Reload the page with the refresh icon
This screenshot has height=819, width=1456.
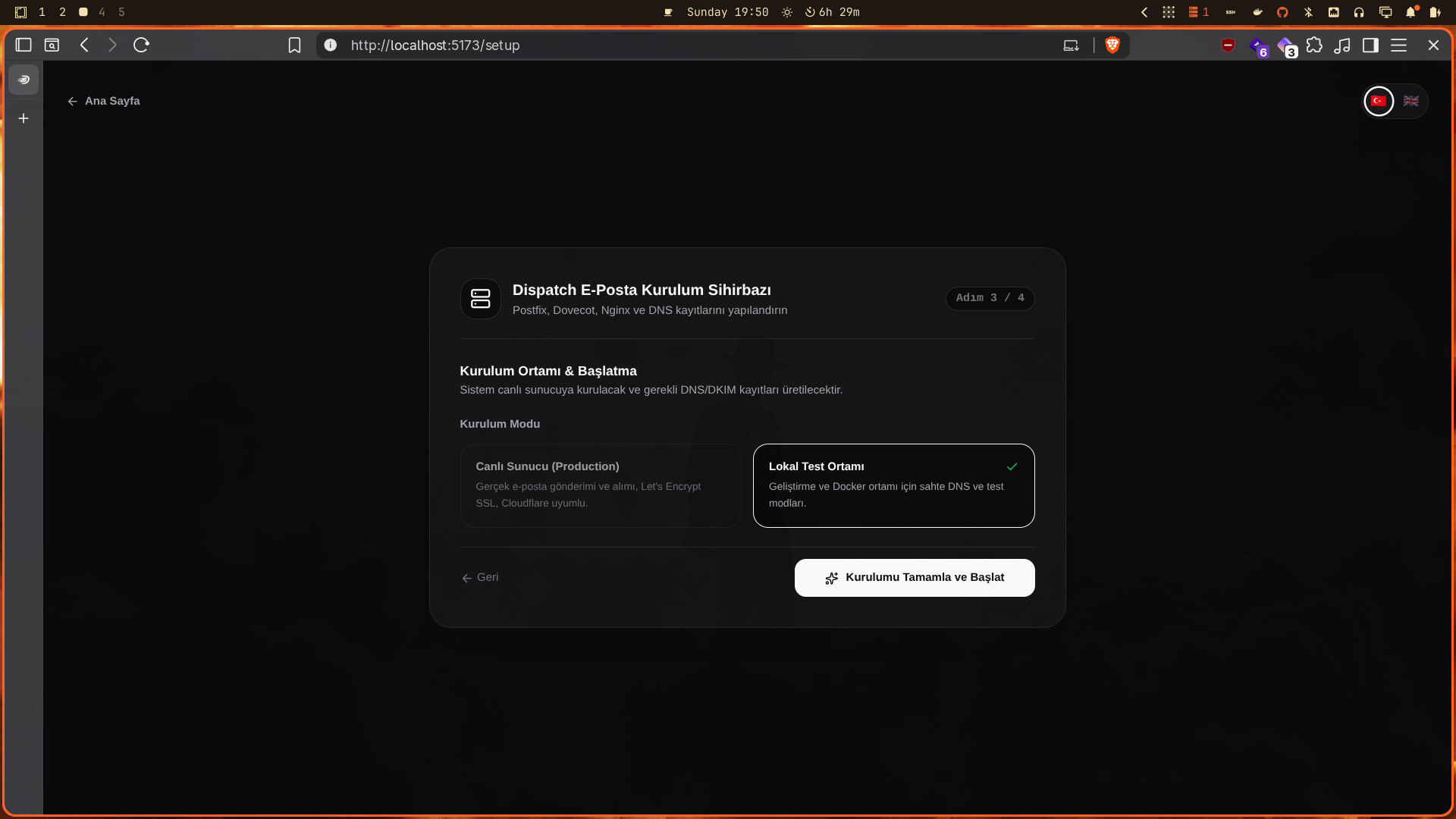pyautogui.click(x=141, y=45)
